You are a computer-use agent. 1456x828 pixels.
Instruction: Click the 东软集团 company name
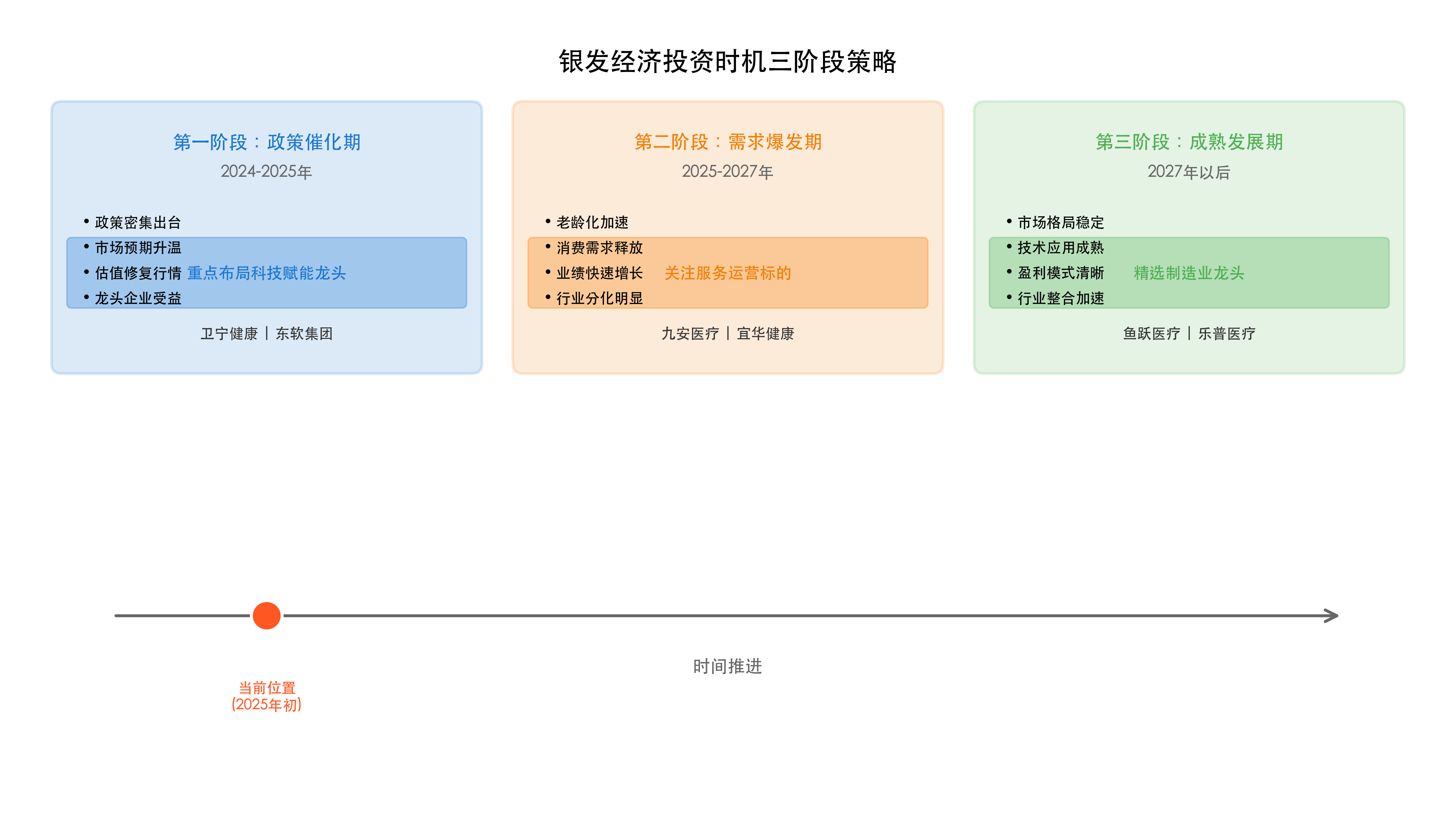coord(304,334)
